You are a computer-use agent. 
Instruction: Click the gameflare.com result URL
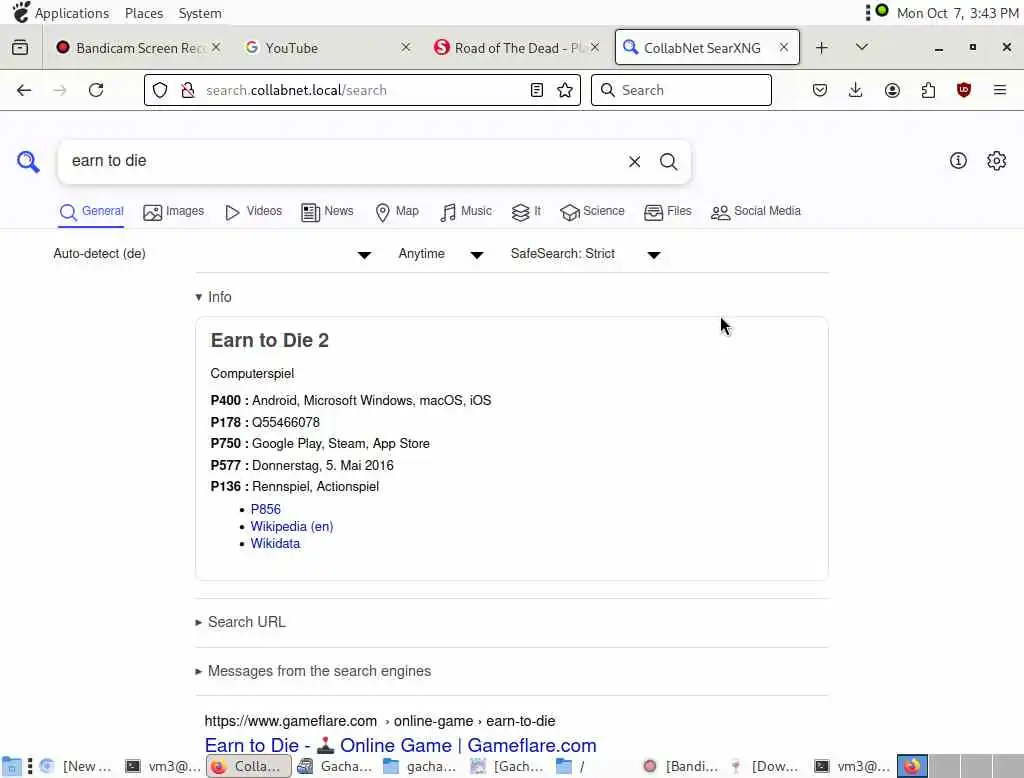pyautogui.click(x=379, y=721)
